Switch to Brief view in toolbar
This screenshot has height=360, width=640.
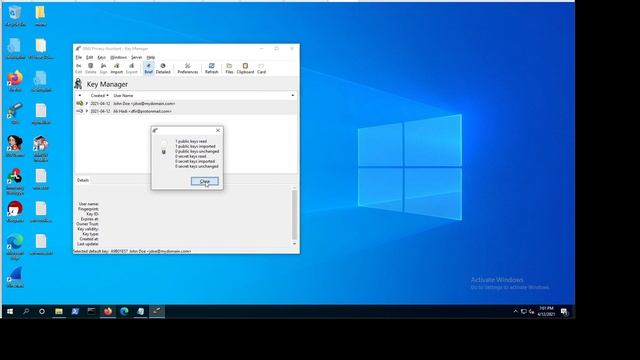point(148,68)
